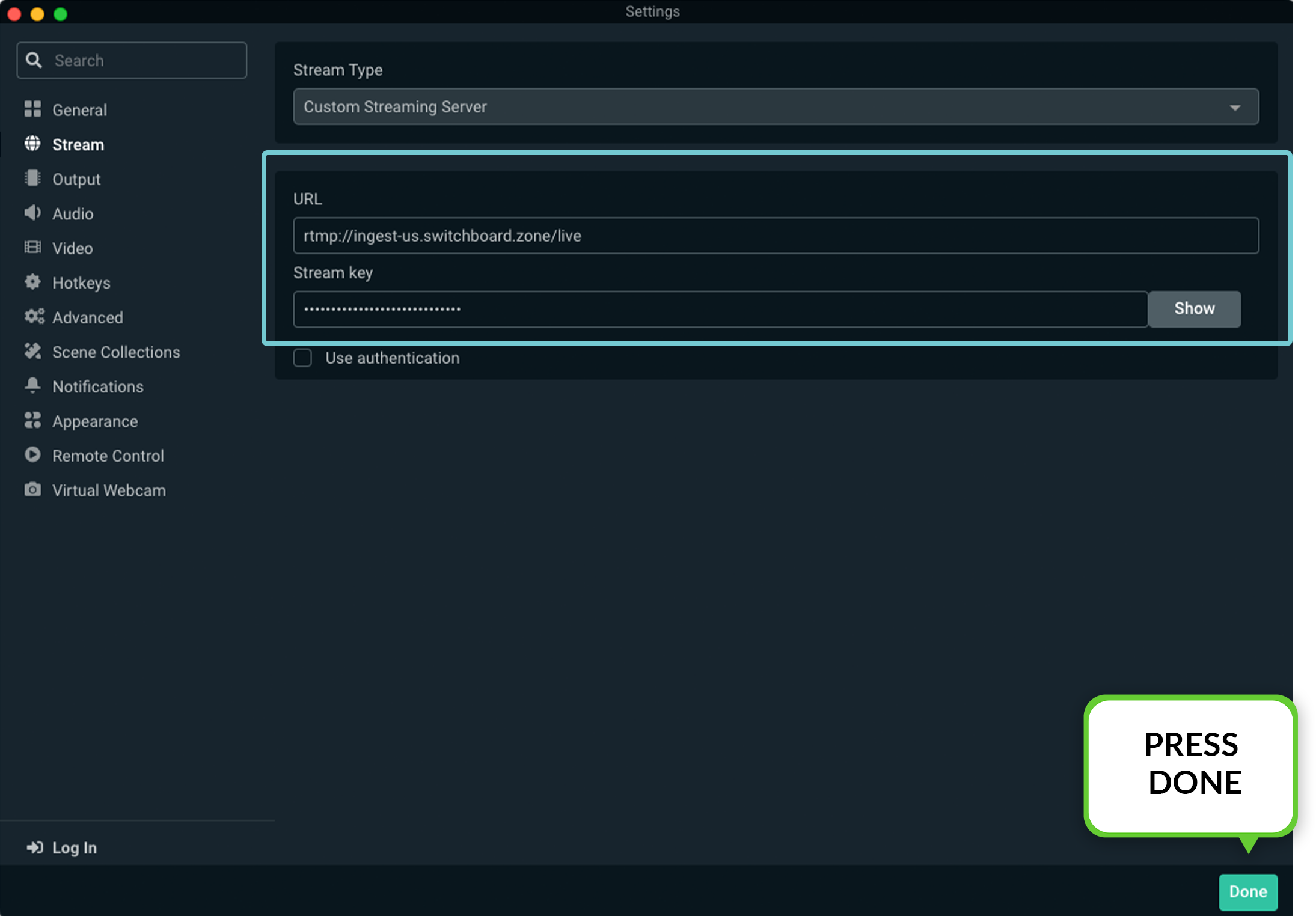Click the green maximize window button
The width and height of the screenshot is (1316, 916).
[x=61, y=14]
